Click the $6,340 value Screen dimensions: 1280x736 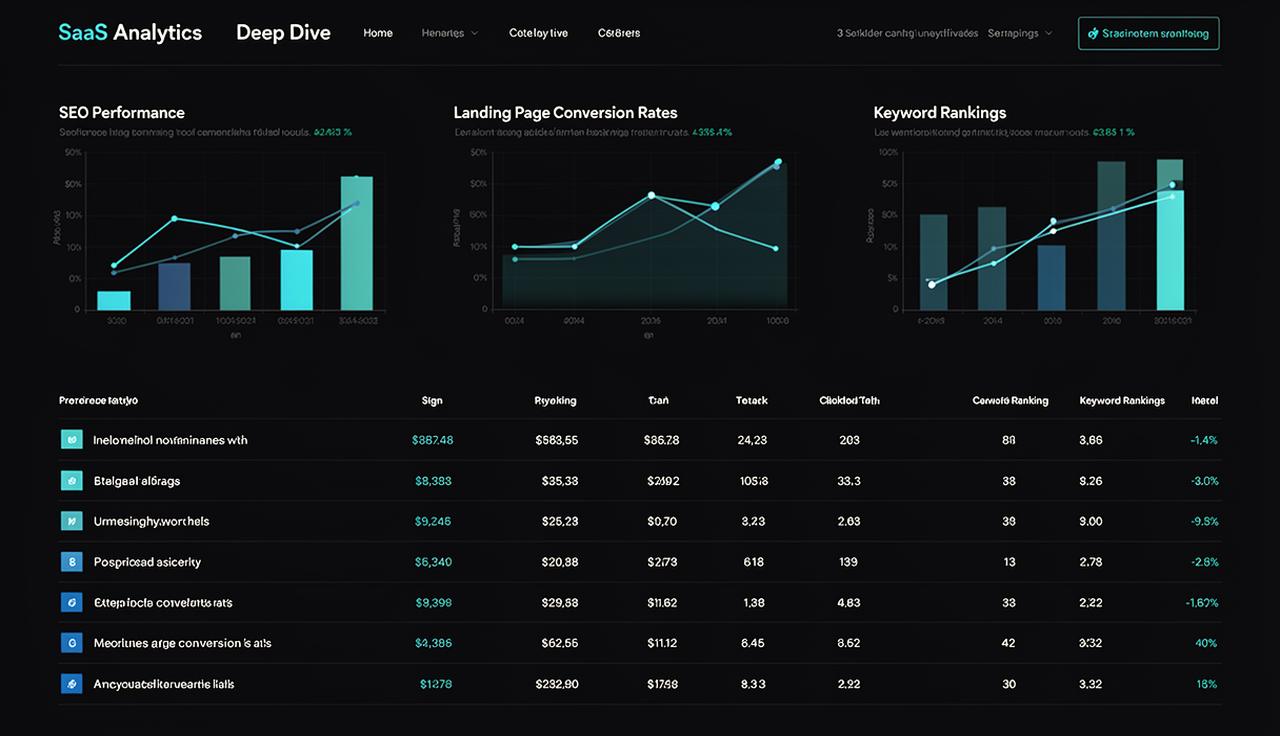point(433,562)
